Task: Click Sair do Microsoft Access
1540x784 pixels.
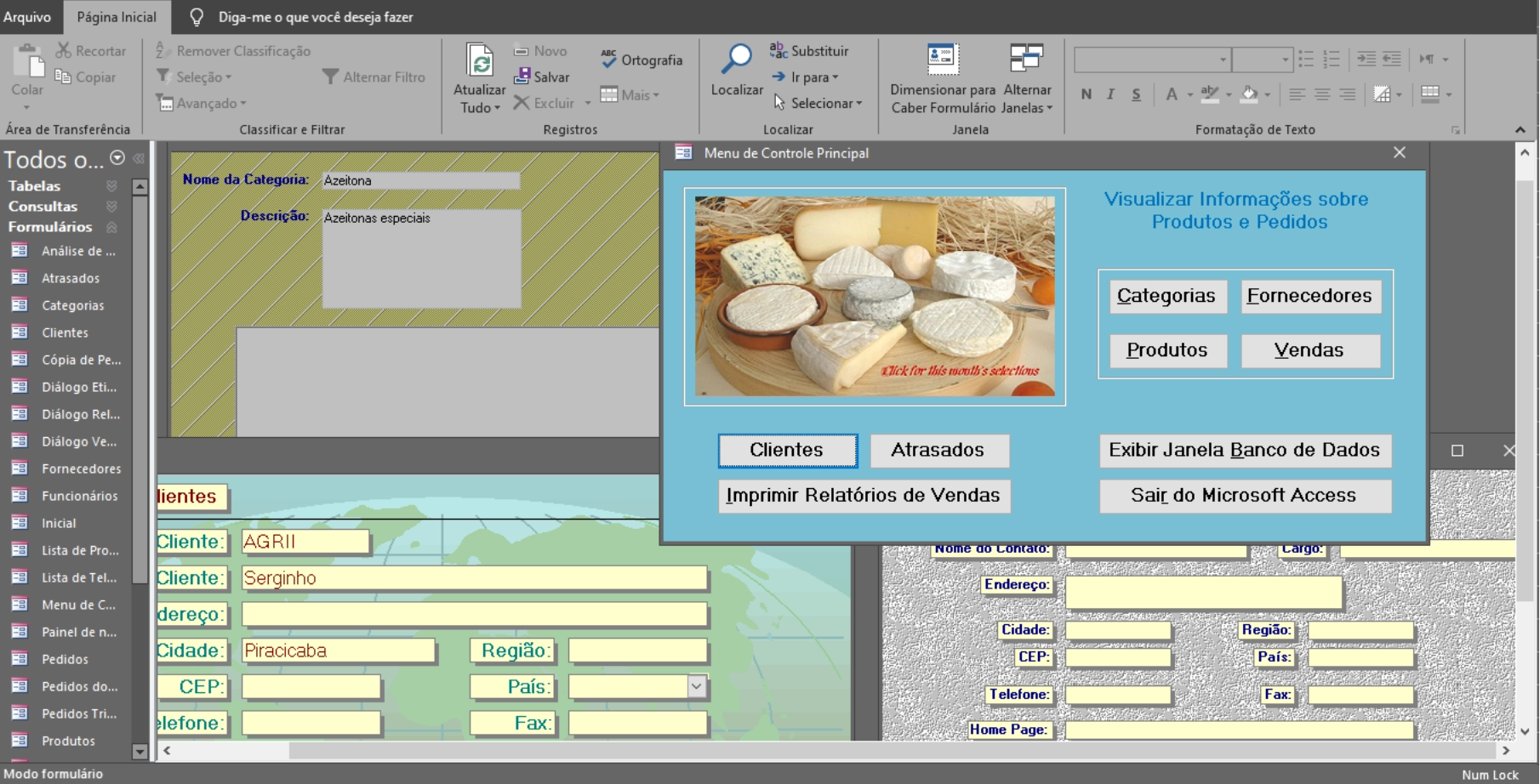Action: pyautogui.click(x=1246, y=496)
